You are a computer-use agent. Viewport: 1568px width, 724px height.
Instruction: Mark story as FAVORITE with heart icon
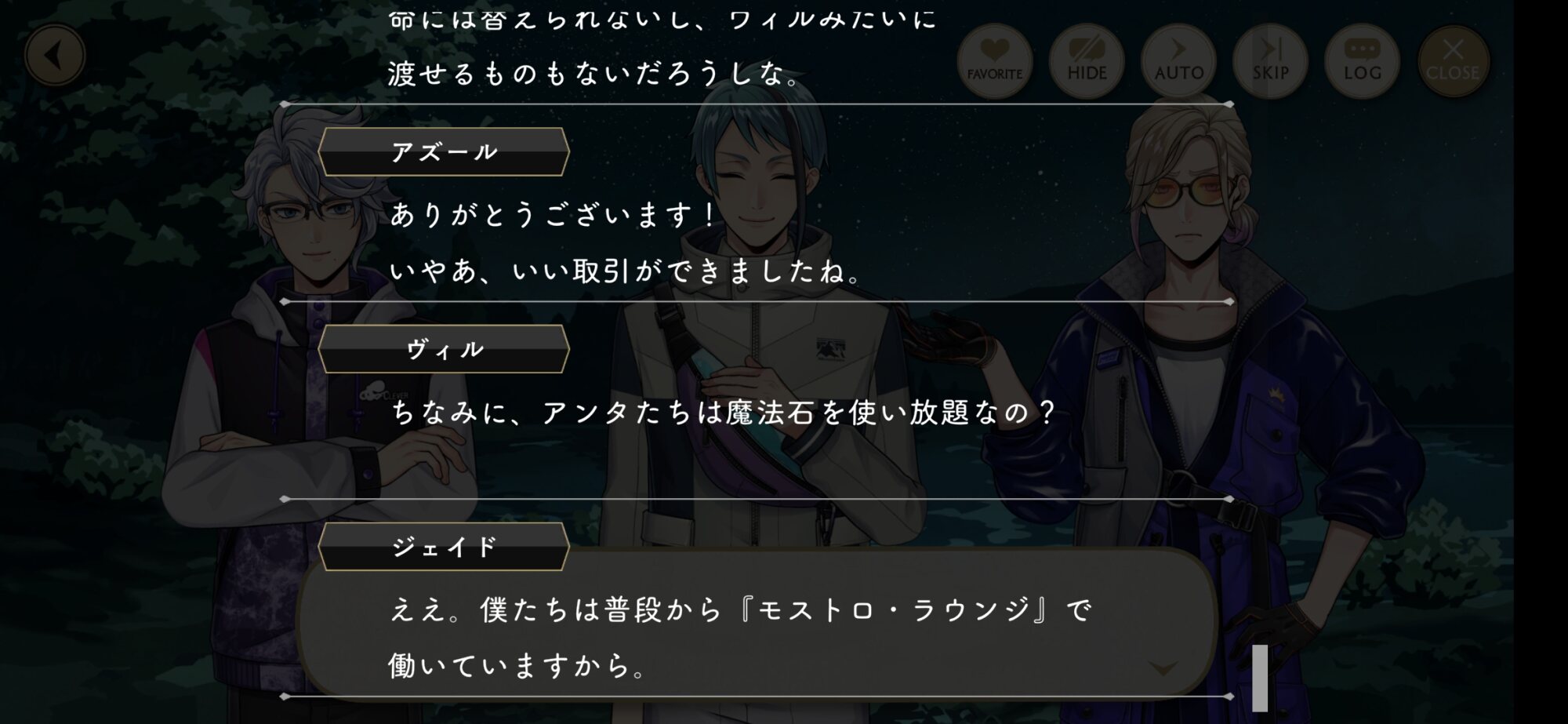pyautogui.click(x=994, y=61)
